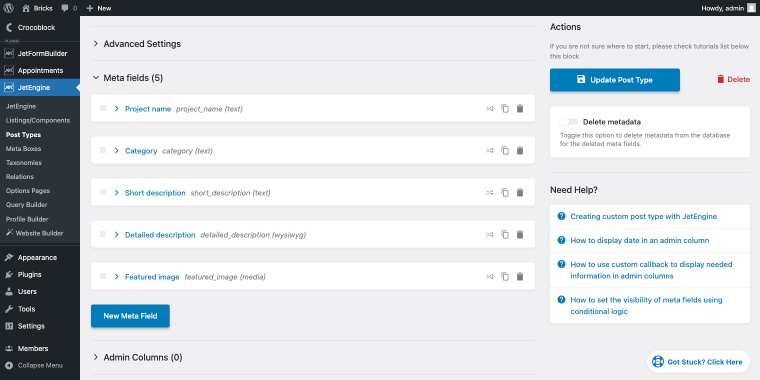Click the drag handle of Featured image field
This screenshot has width=760, height=380.
pyautogui.click(x=103, y=276)
